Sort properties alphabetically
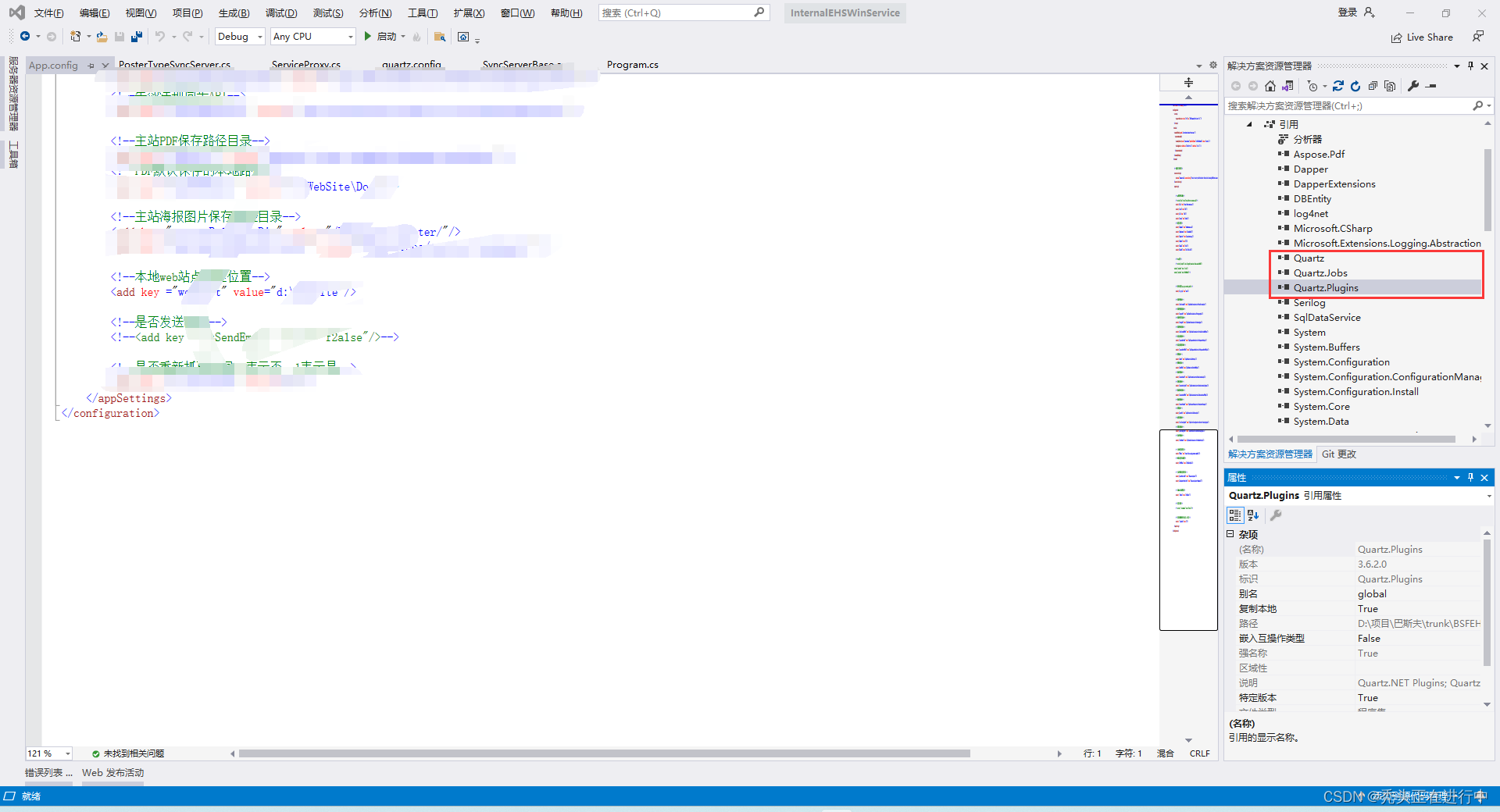The width and height of the screenshot is (1500, 812). click(x=1253, y=515)
